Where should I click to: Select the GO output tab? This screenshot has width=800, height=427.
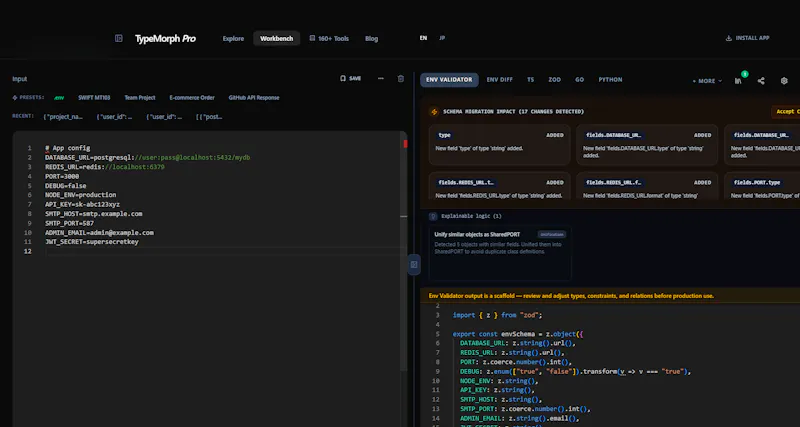[x=580, y=80]
